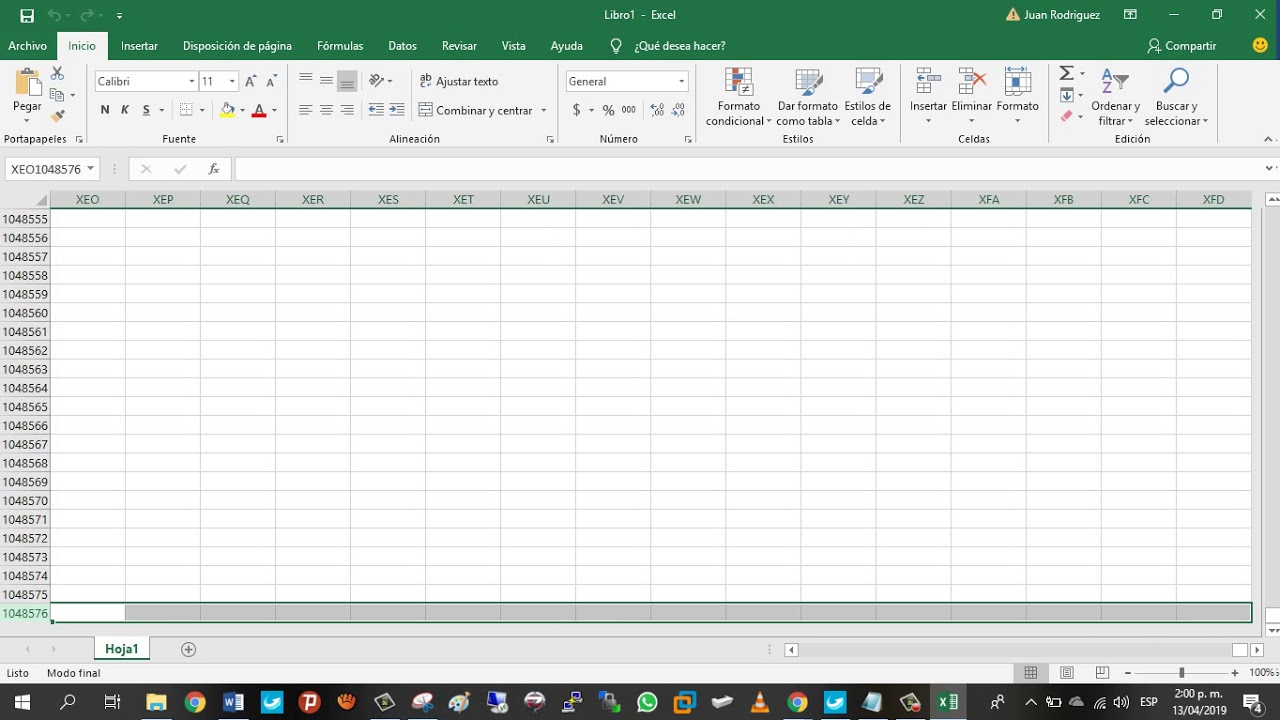Toggle italic (K) formatting
This screenshot has width=1280, height=720.
[125, 110]
